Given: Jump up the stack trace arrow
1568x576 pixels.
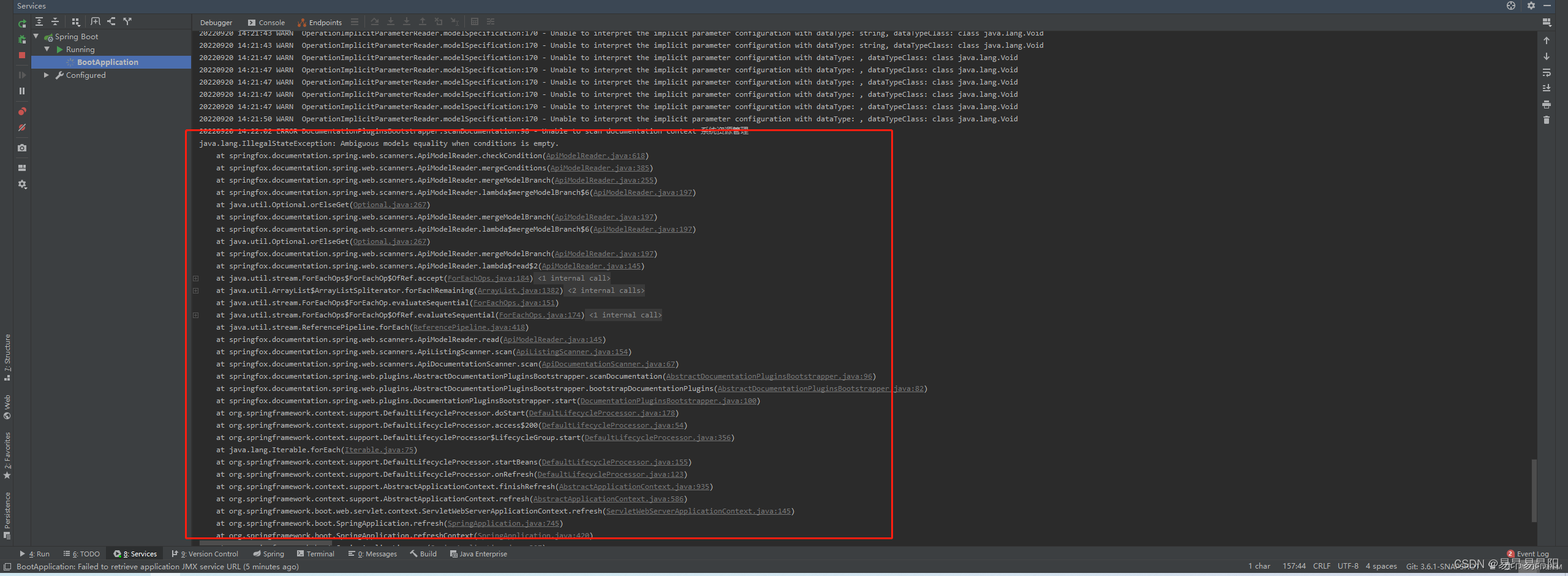Looking at the screenshot, I should click(x=1547, y=40).
